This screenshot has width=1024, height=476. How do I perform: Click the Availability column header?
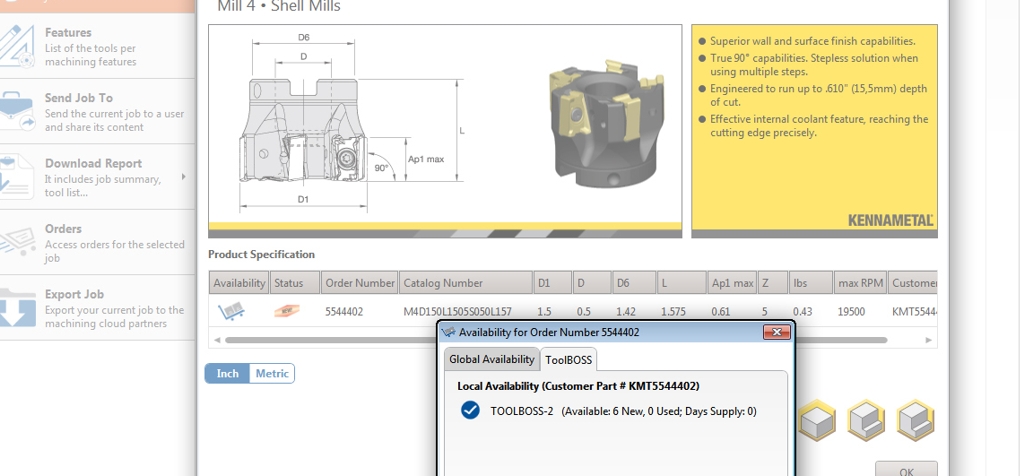[x=239, y=283]
